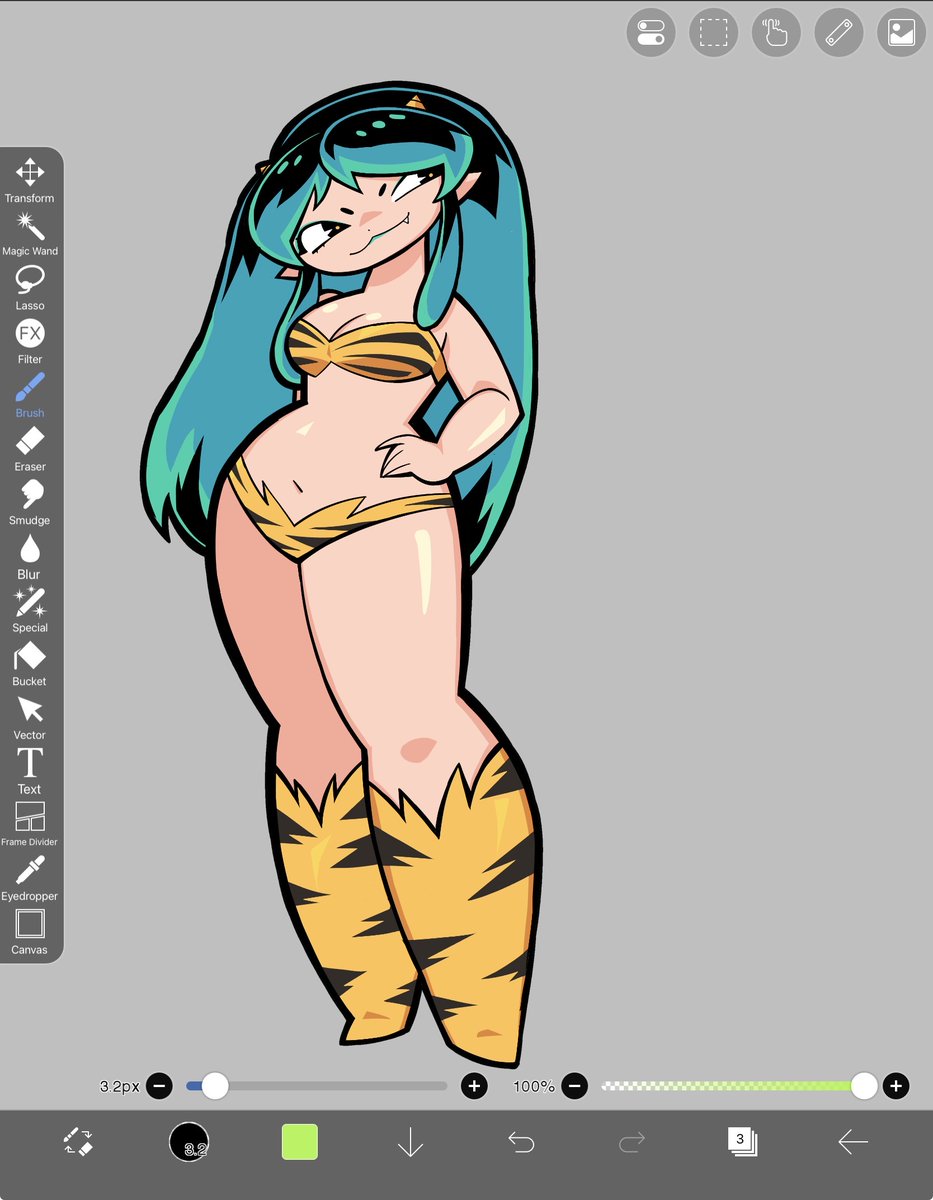Select the Magic Wand tool
This screenshot has height=1200, width=933.
tap(30, 234)
